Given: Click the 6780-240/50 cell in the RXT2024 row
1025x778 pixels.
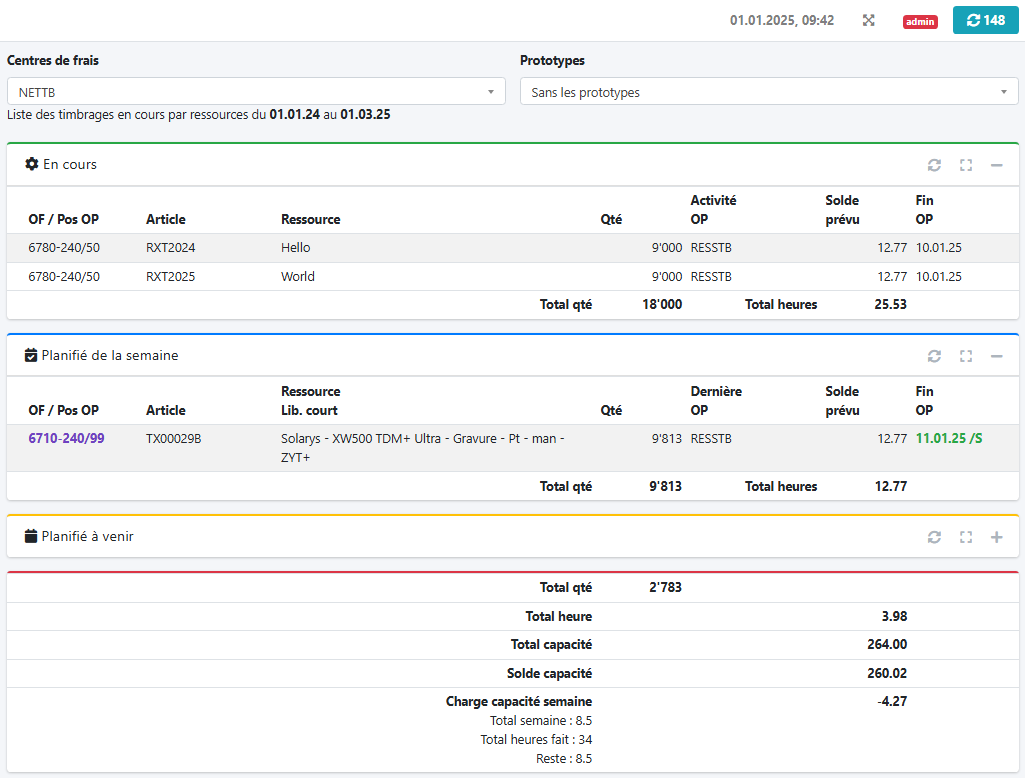Looking at the screenshot, I should tap(64, 248).
